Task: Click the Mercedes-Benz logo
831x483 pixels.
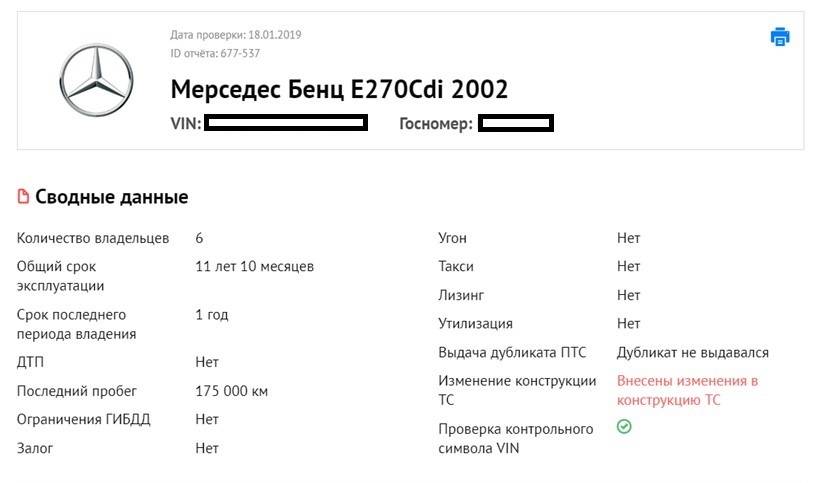Action: [96, 81]
